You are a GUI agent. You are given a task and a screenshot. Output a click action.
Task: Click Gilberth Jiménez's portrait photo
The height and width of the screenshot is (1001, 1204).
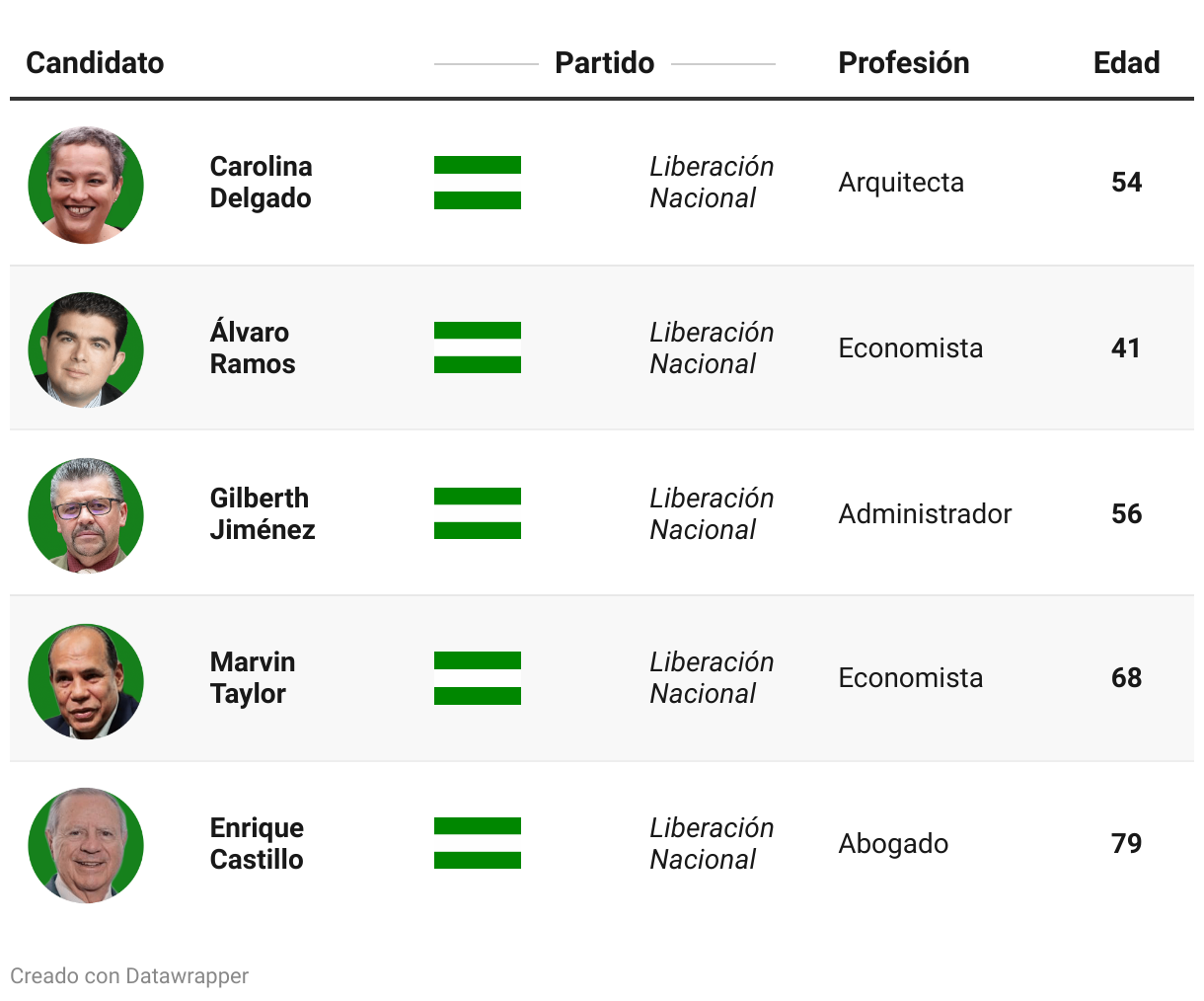coord(86,515)
